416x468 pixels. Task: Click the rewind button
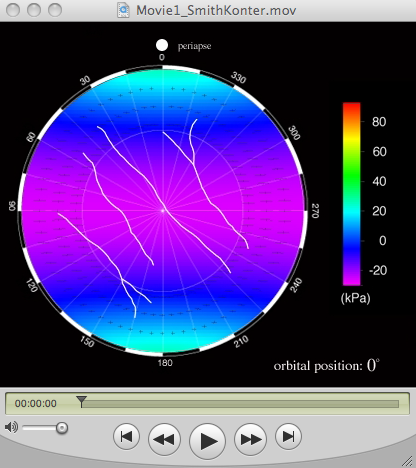pyautogui.click(x=164, y=439)
